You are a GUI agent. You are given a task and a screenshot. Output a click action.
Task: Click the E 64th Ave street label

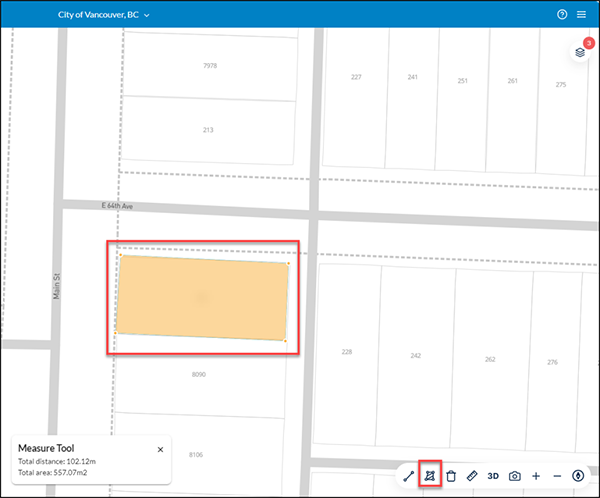(x=117, y=206)
